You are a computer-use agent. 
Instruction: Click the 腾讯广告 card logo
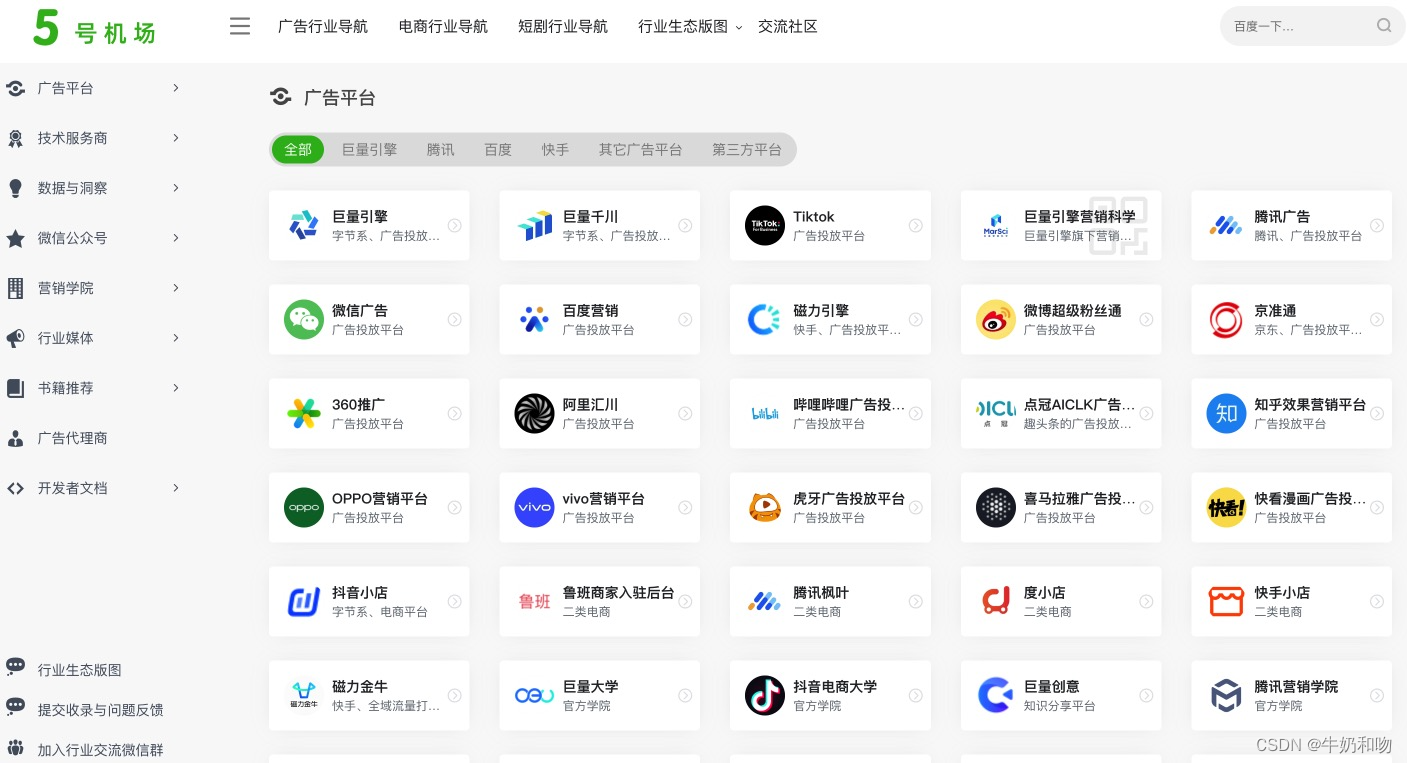[1226, 226]
